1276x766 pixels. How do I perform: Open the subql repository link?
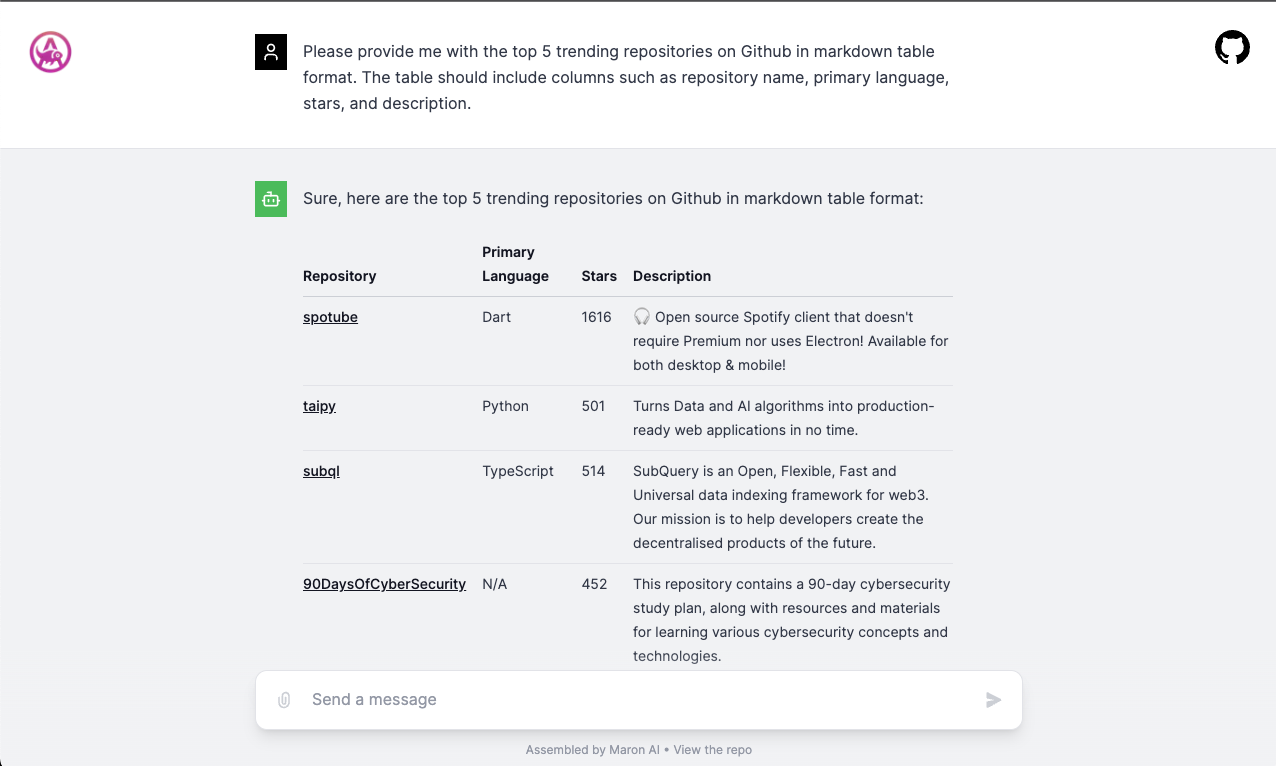tap(321, 471)
